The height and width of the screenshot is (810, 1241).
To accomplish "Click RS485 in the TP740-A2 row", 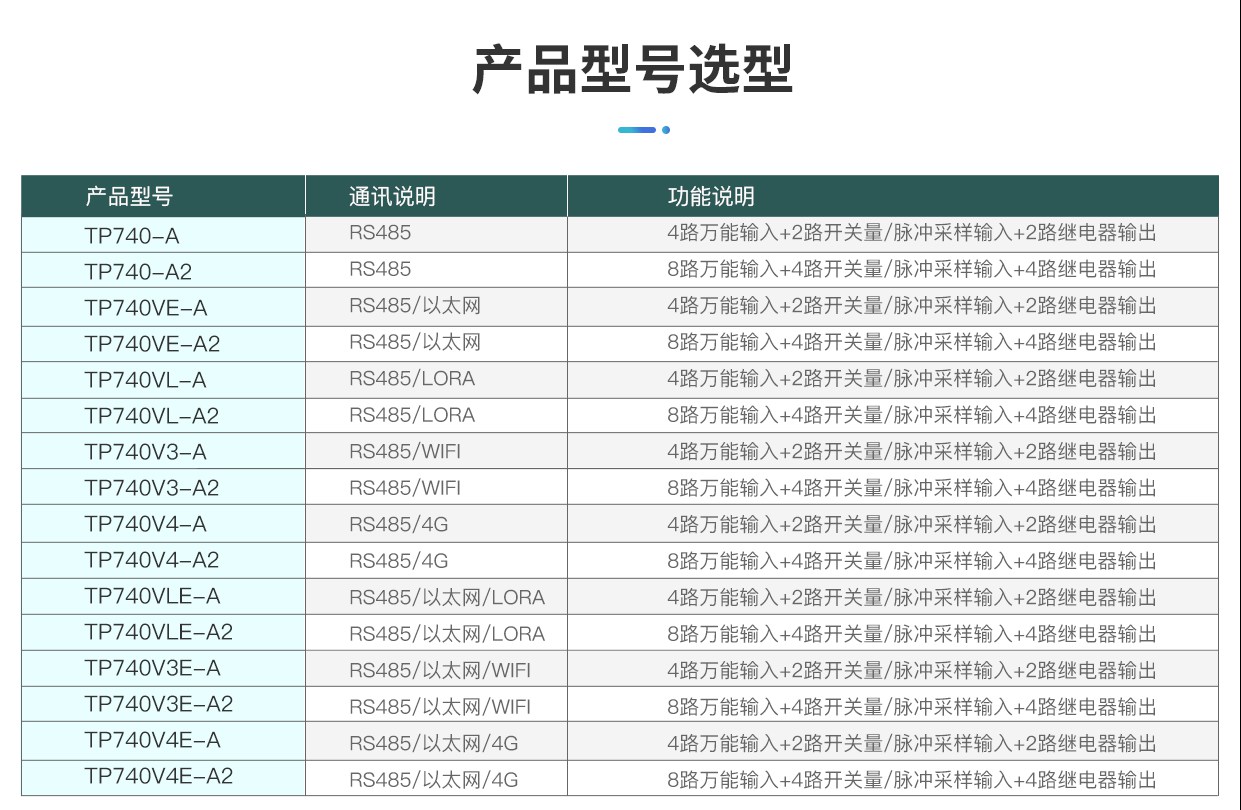I will 380,269.
